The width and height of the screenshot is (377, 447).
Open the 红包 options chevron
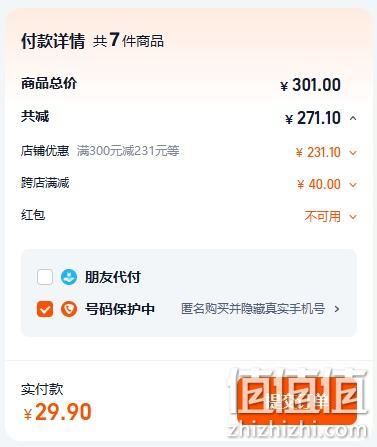tap(353, 217)
